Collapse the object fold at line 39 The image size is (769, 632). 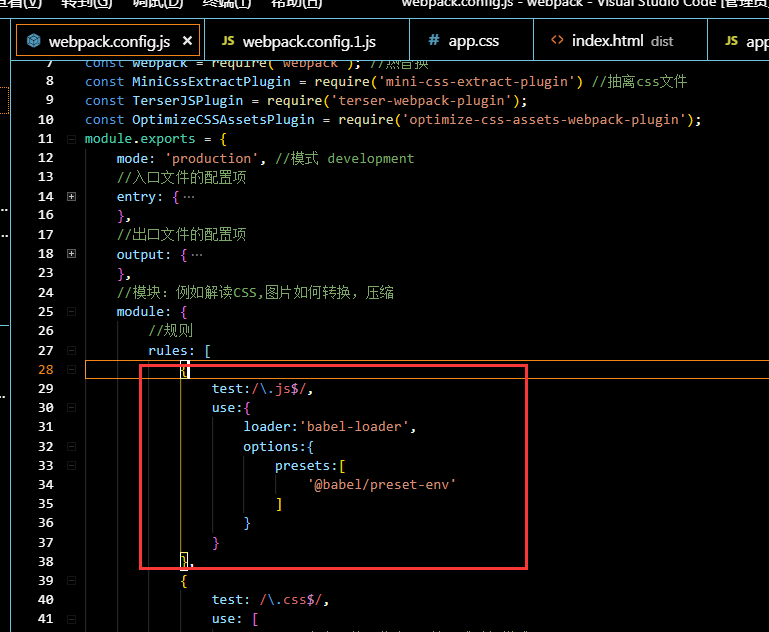tap(72, 581)
